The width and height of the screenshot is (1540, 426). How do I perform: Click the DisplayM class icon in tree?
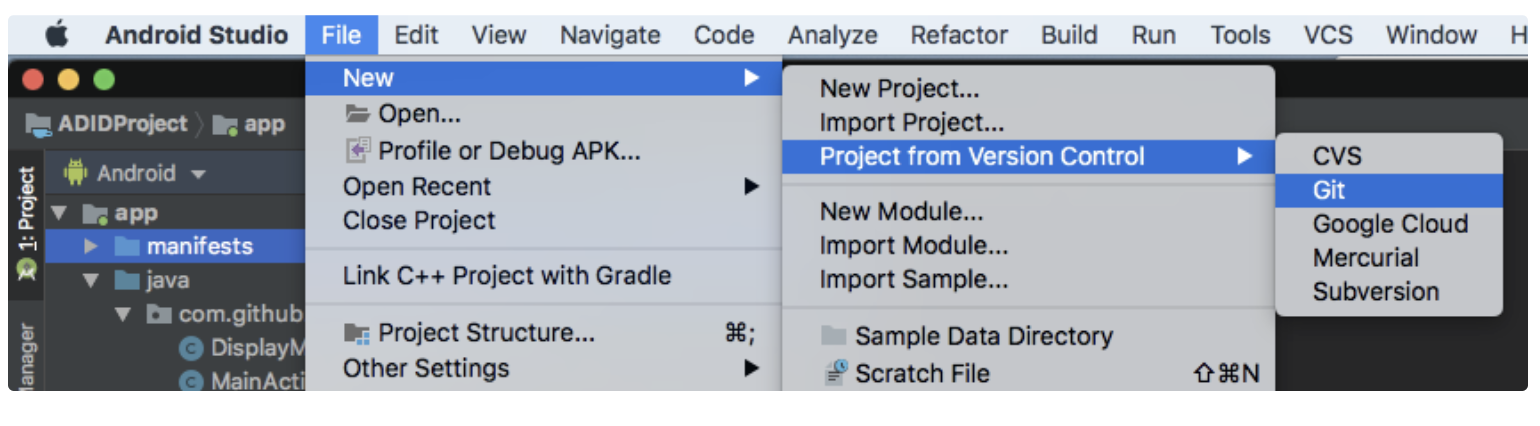coord(190,348)
